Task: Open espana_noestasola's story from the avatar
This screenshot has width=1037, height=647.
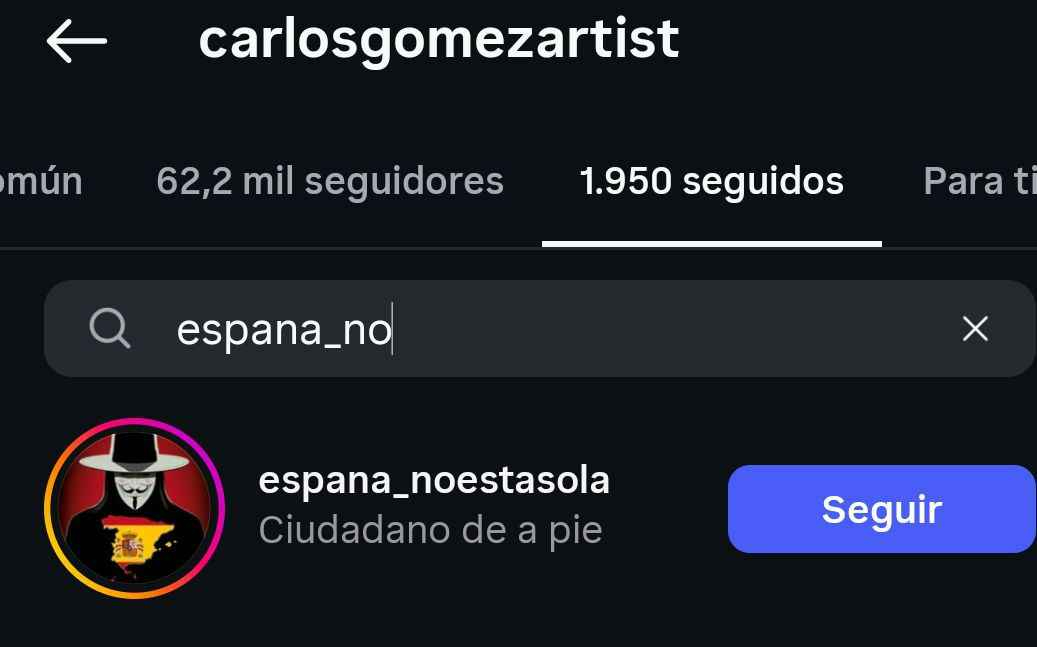Action: pyautogui.click(x=134, y=508)
